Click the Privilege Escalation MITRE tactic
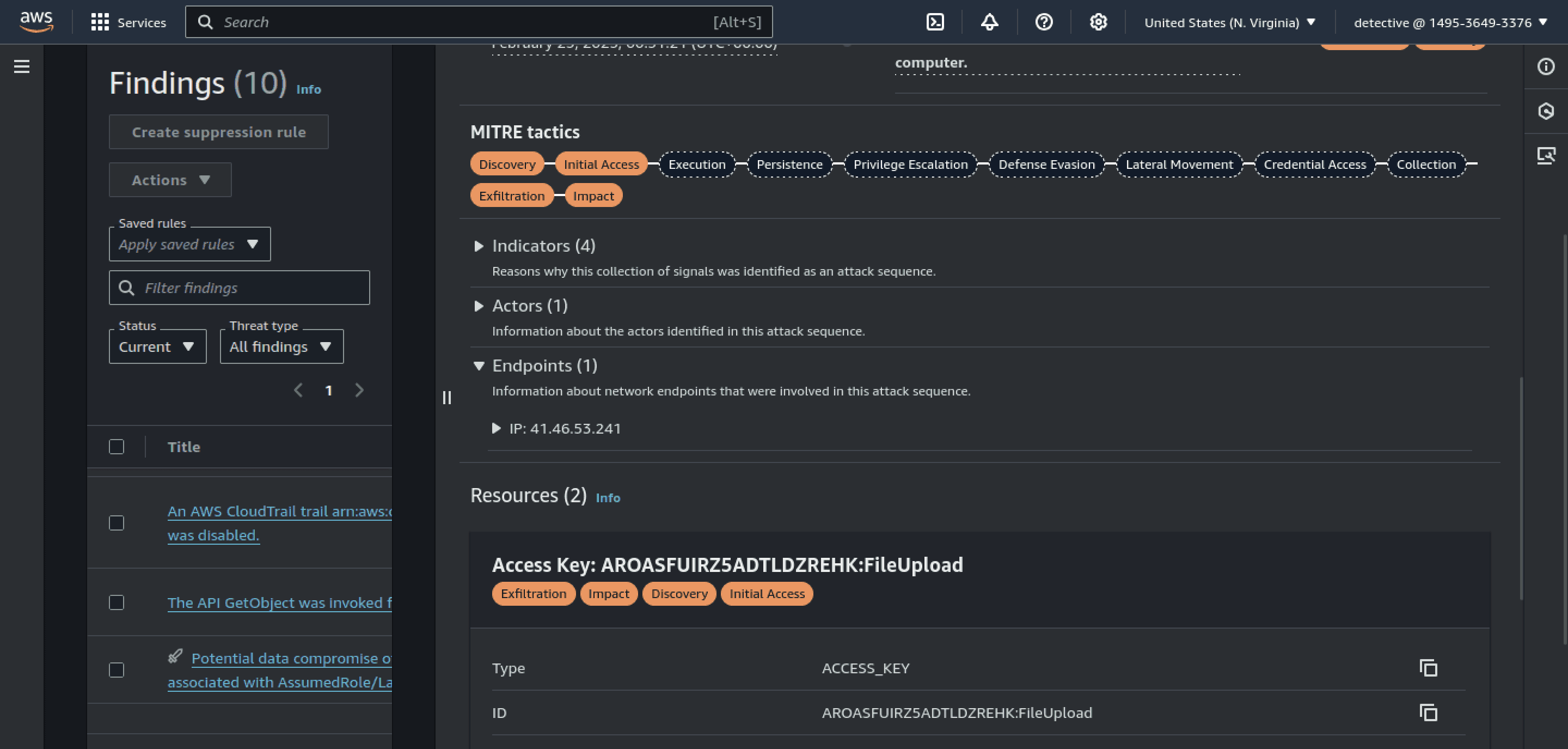1568x749 pixels. coord(911,165)
